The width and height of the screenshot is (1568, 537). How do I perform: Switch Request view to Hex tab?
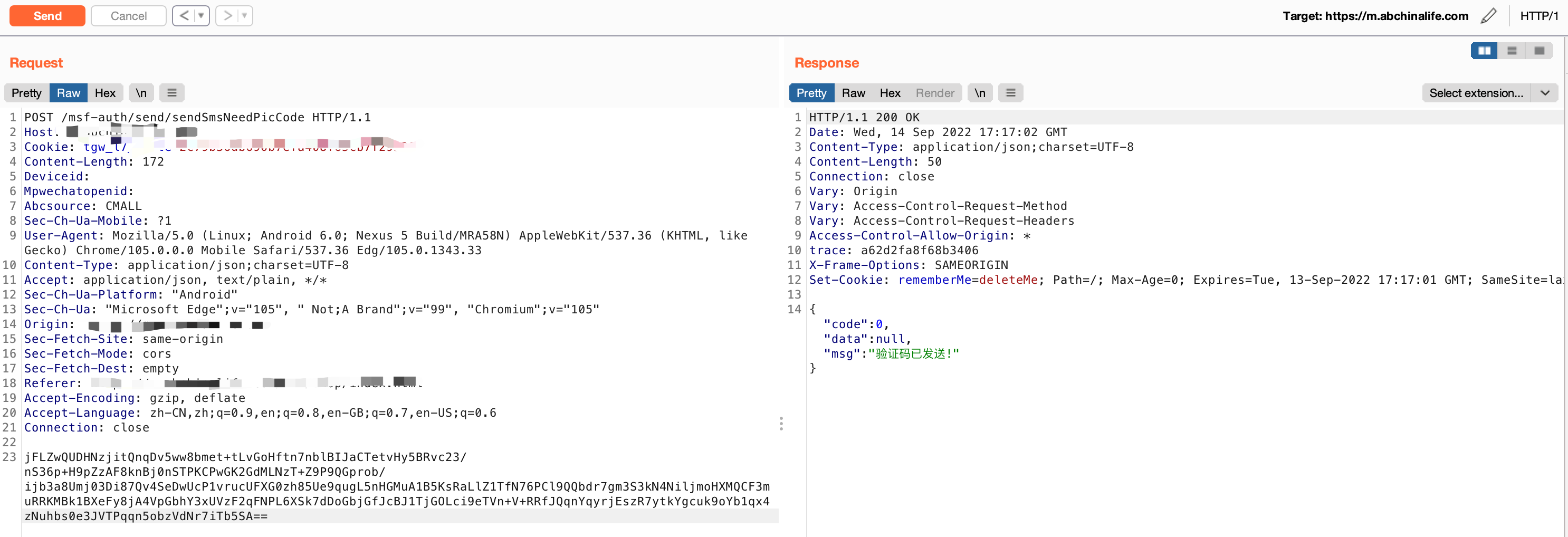tap(106, 93)
